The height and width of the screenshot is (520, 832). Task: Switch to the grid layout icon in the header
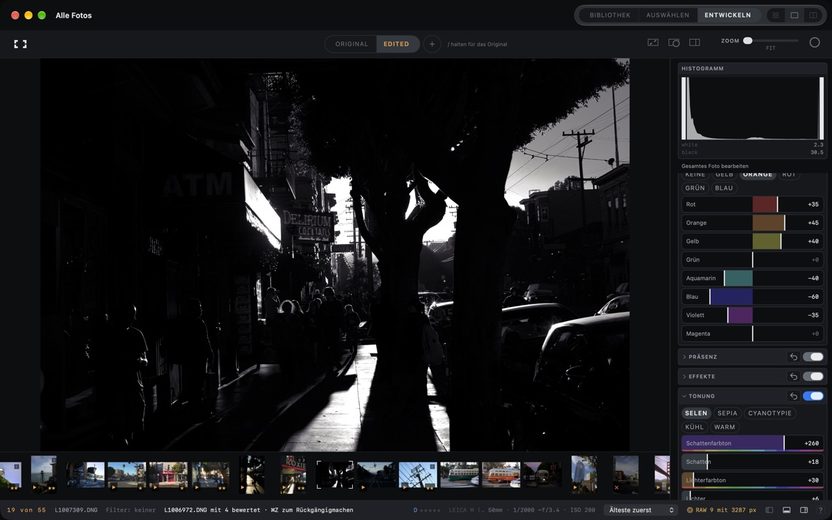pos(776,15)
